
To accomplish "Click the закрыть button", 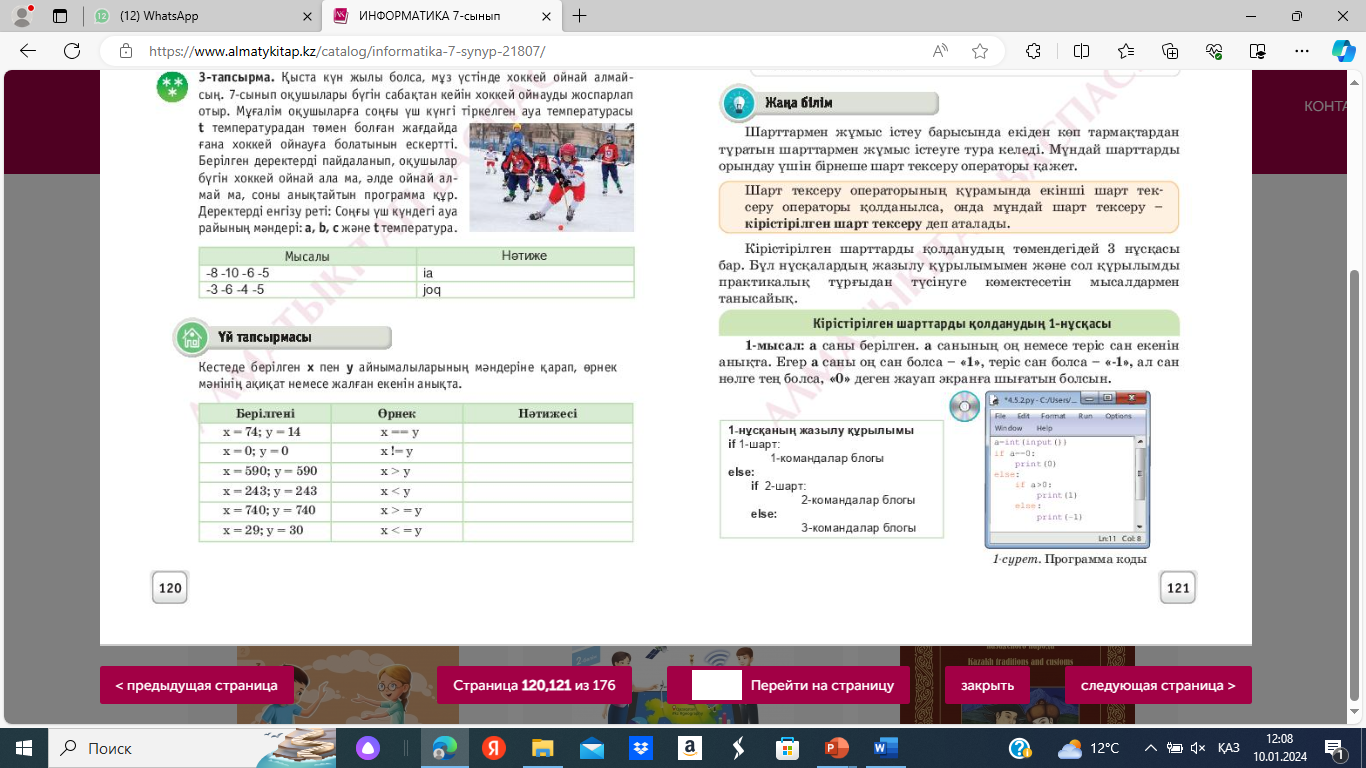I will click(987, 685).
